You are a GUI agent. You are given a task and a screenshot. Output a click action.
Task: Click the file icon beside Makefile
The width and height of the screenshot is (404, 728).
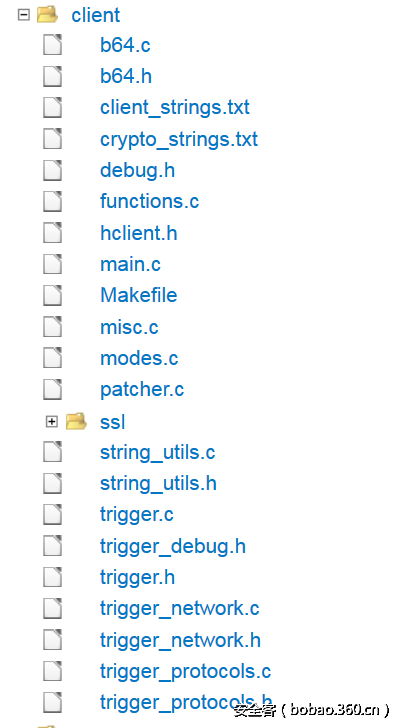(x=52, y=295)
